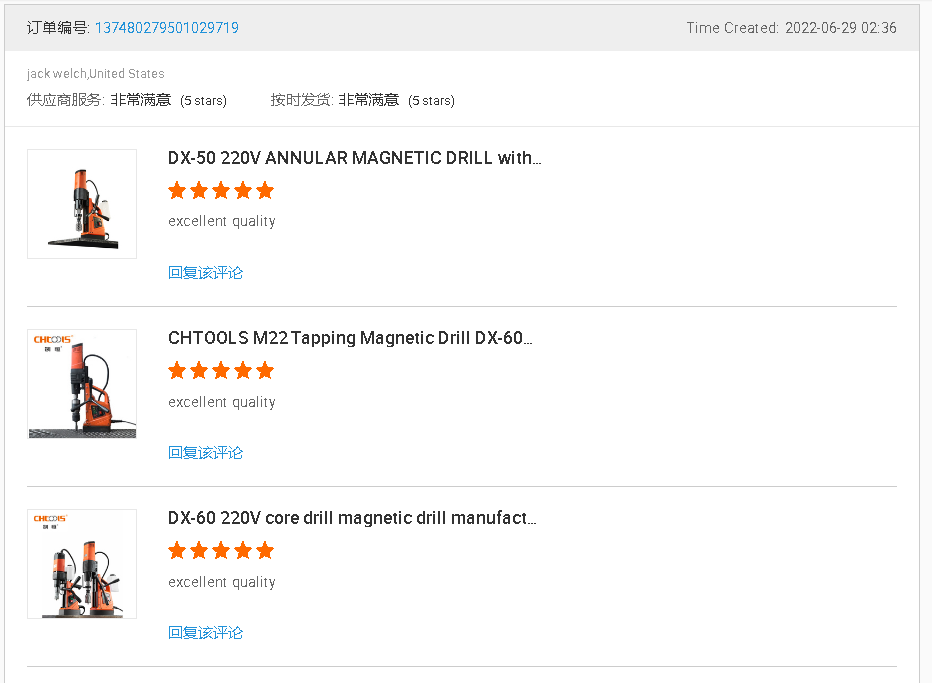Click the third star of the CHTOOLS M22 rating
The width and height of the screenshot is (932, 683).
221,371
